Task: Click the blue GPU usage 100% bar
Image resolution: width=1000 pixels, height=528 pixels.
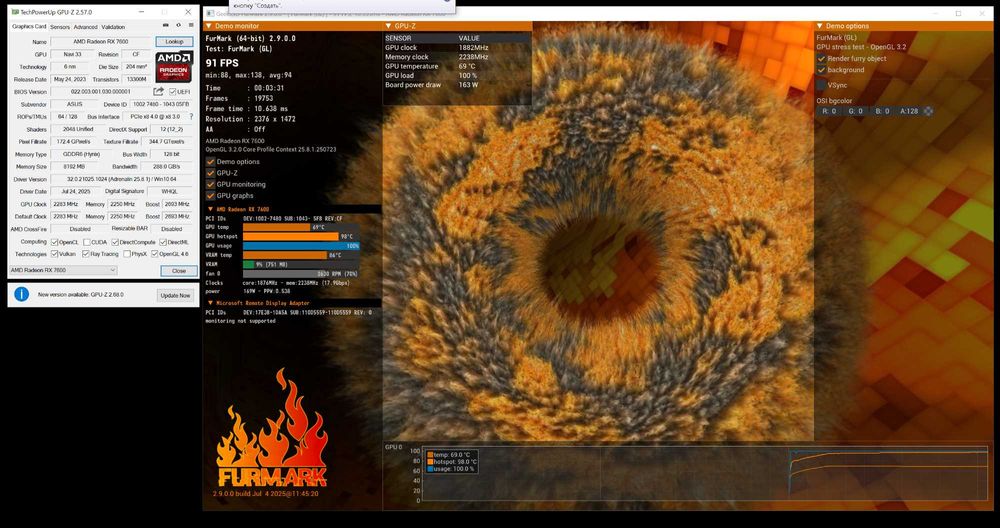Action: click(x=301, y=246)
